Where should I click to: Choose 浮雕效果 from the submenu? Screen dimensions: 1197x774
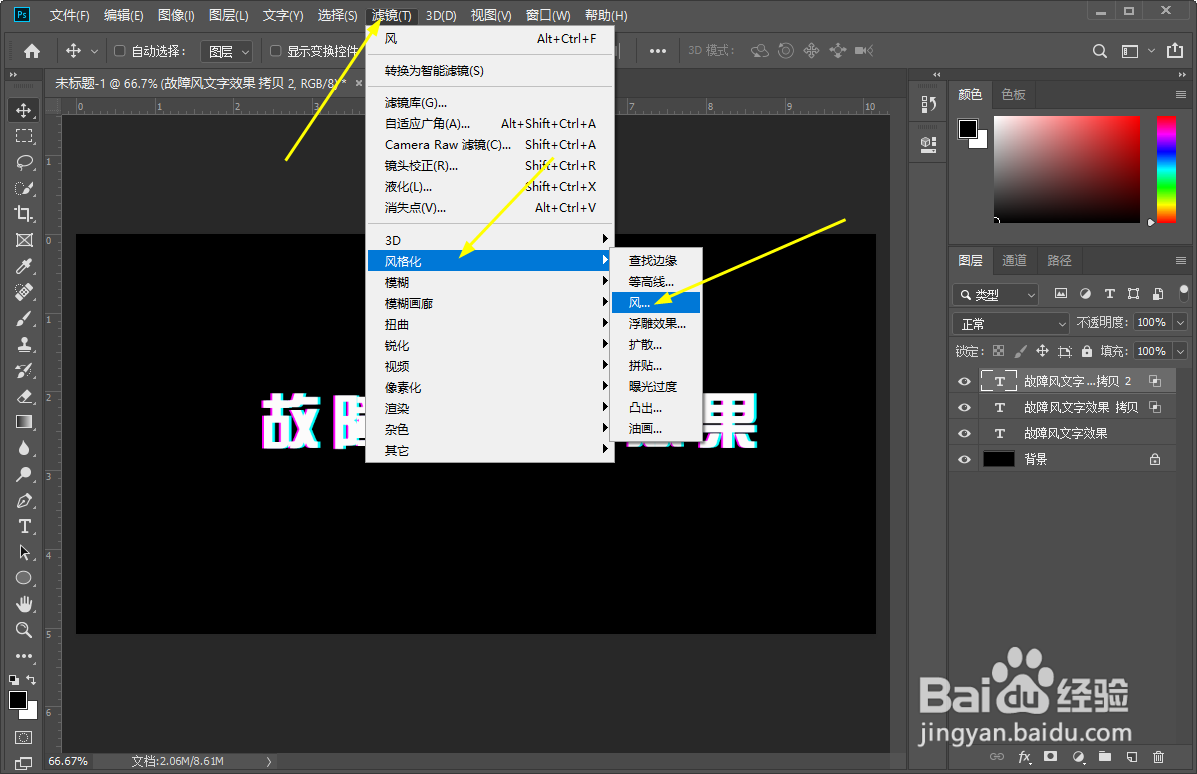(x=655, y=323)
